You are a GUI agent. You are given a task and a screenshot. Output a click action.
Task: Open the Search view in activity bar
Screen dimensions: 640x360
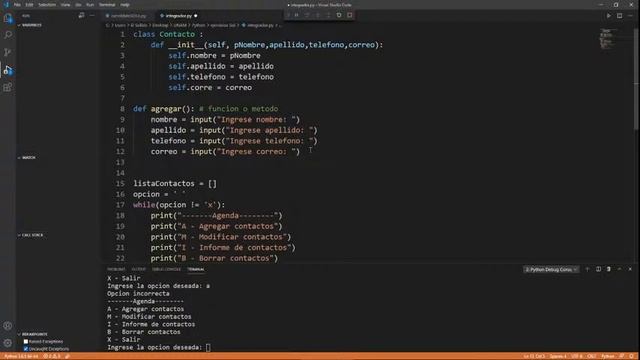click(x=8, y=35)
